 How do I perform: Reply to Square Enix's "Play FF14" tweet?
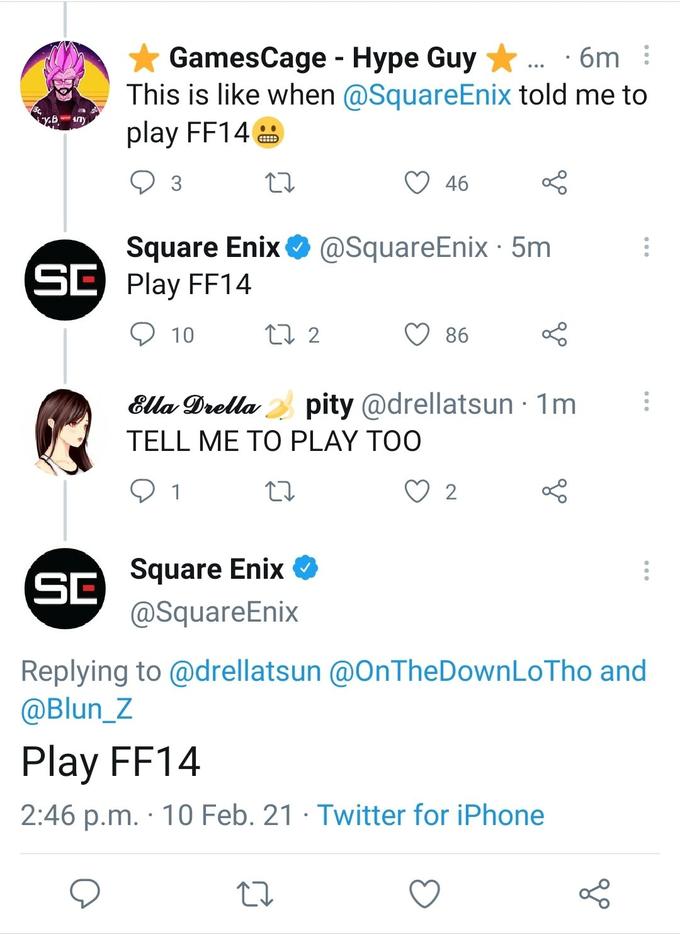pyautogui.click(x=146, y=331)
